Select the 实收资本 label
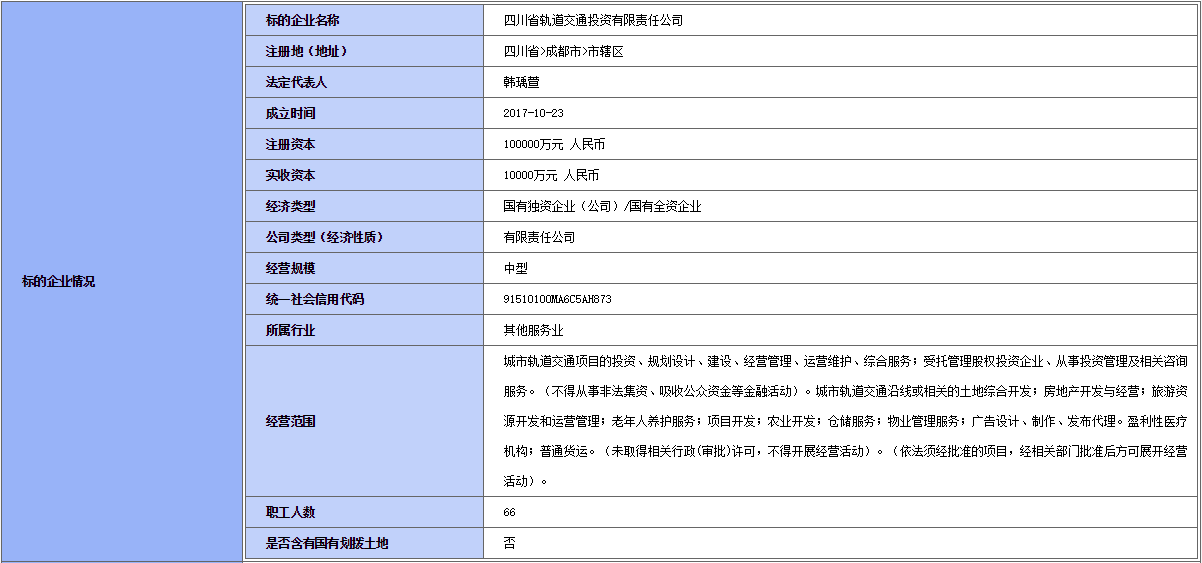Image resolution: width=1202 pixels, height=563 pixels. pos(290,175)
